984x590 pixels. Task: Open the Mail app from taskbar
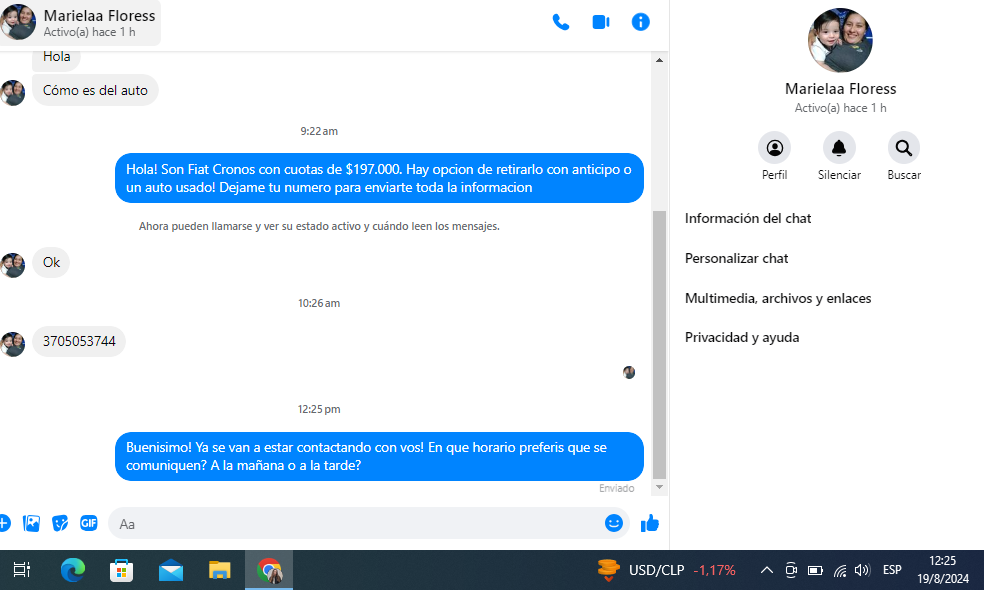(x=171, y=571)
